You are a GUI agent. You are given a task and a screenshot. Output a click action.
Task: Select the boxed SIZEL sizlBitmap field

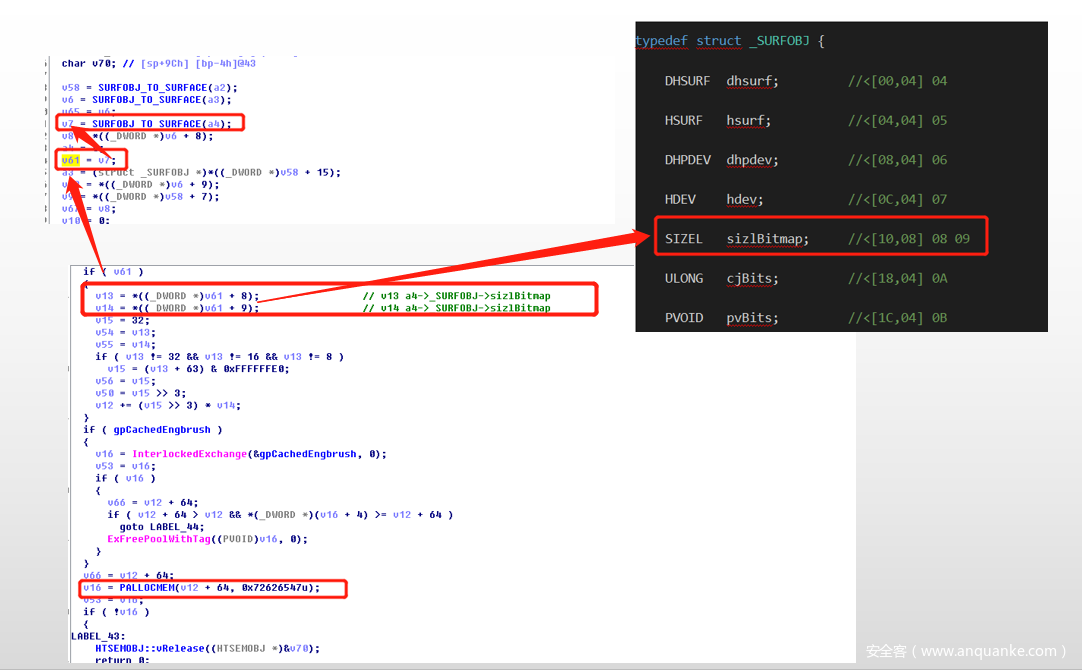pos(736,239)
